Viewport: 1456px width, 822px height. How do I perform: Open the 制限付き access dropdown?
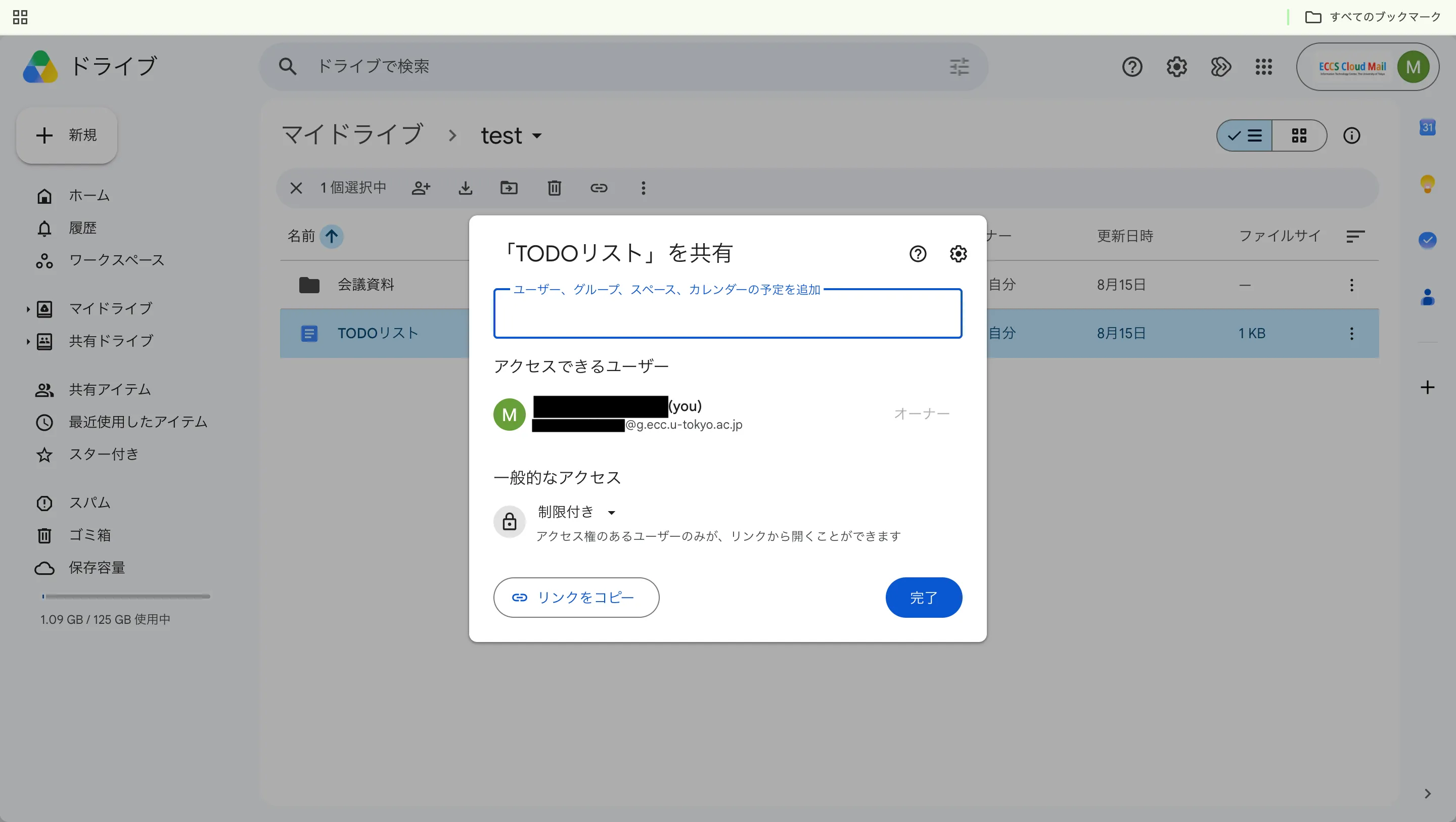pos(576,512)
